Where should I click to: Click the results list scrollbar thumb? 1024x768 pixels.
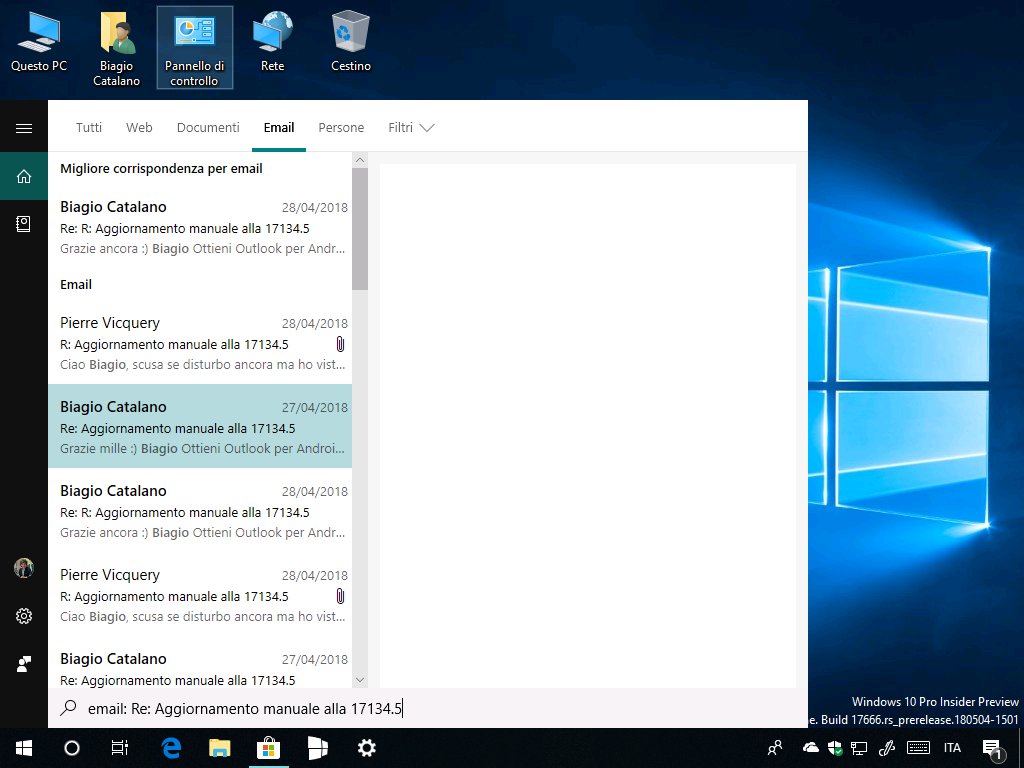[360, 229]
